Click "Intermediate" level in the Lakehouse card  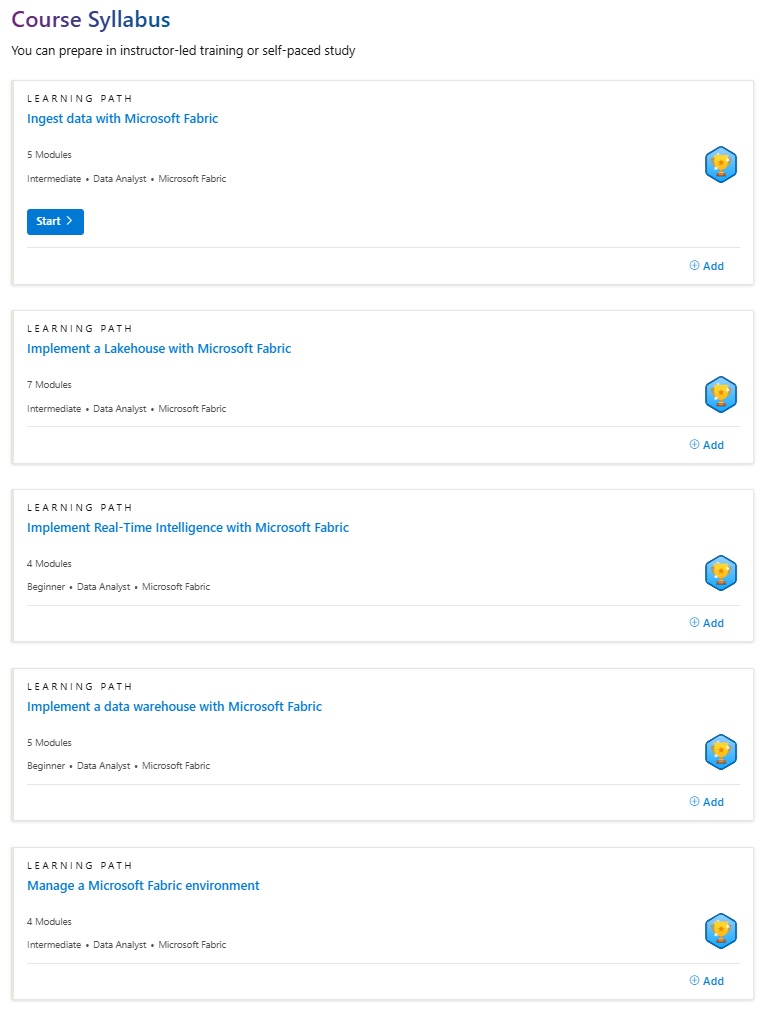54,409
